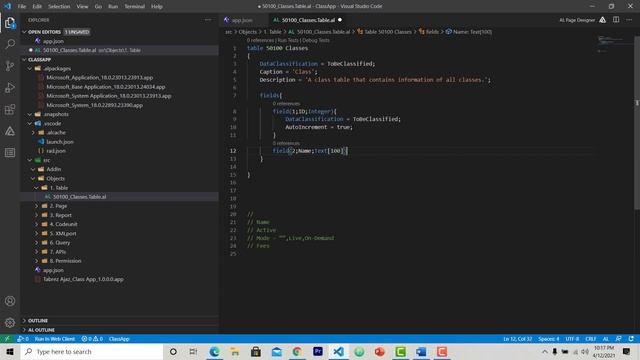Open Mail app from taskbar
The image size is (640, 360).
tap(277, 351)
